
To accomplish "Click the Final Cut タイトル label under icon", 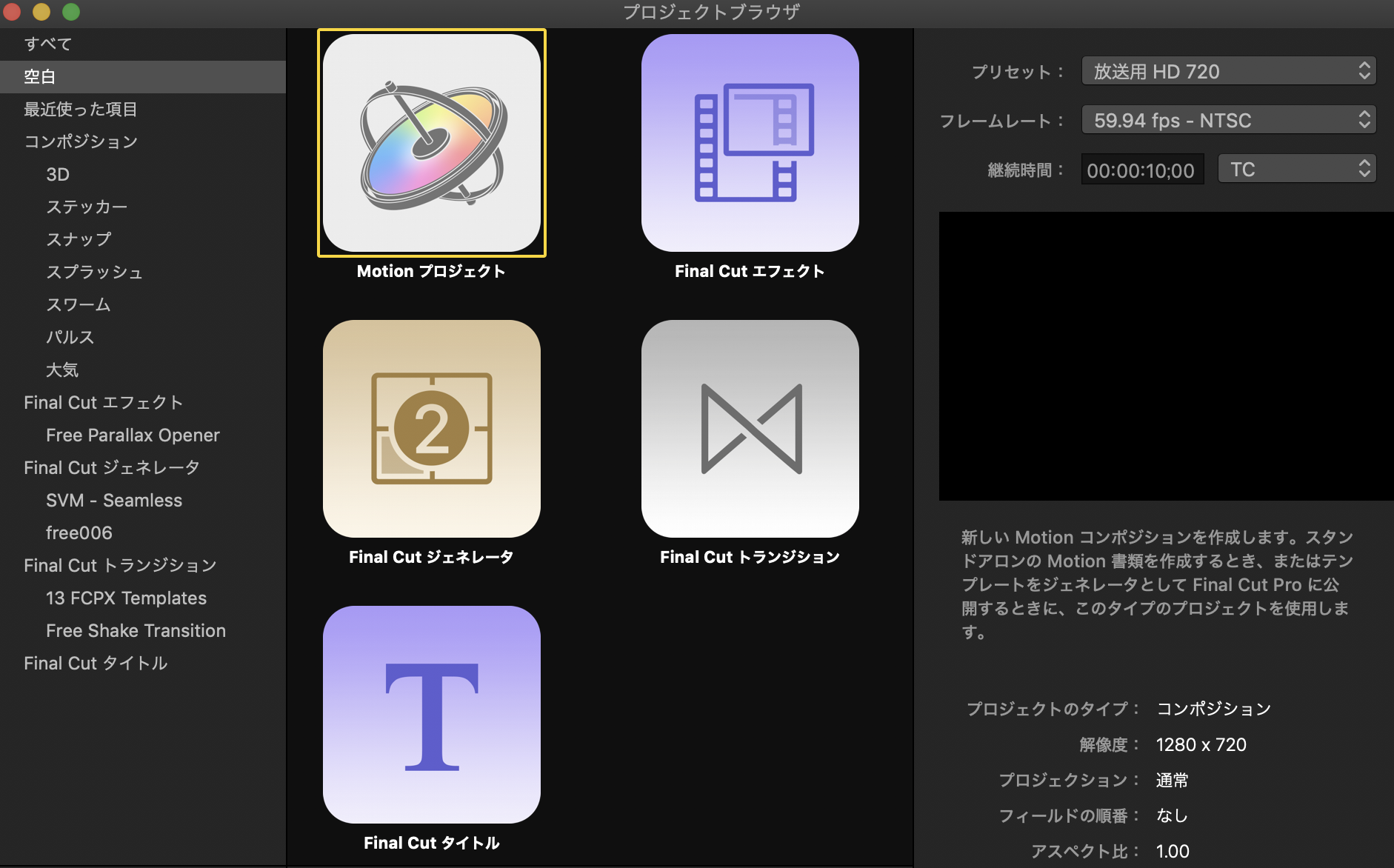I will tap(431, 844).
